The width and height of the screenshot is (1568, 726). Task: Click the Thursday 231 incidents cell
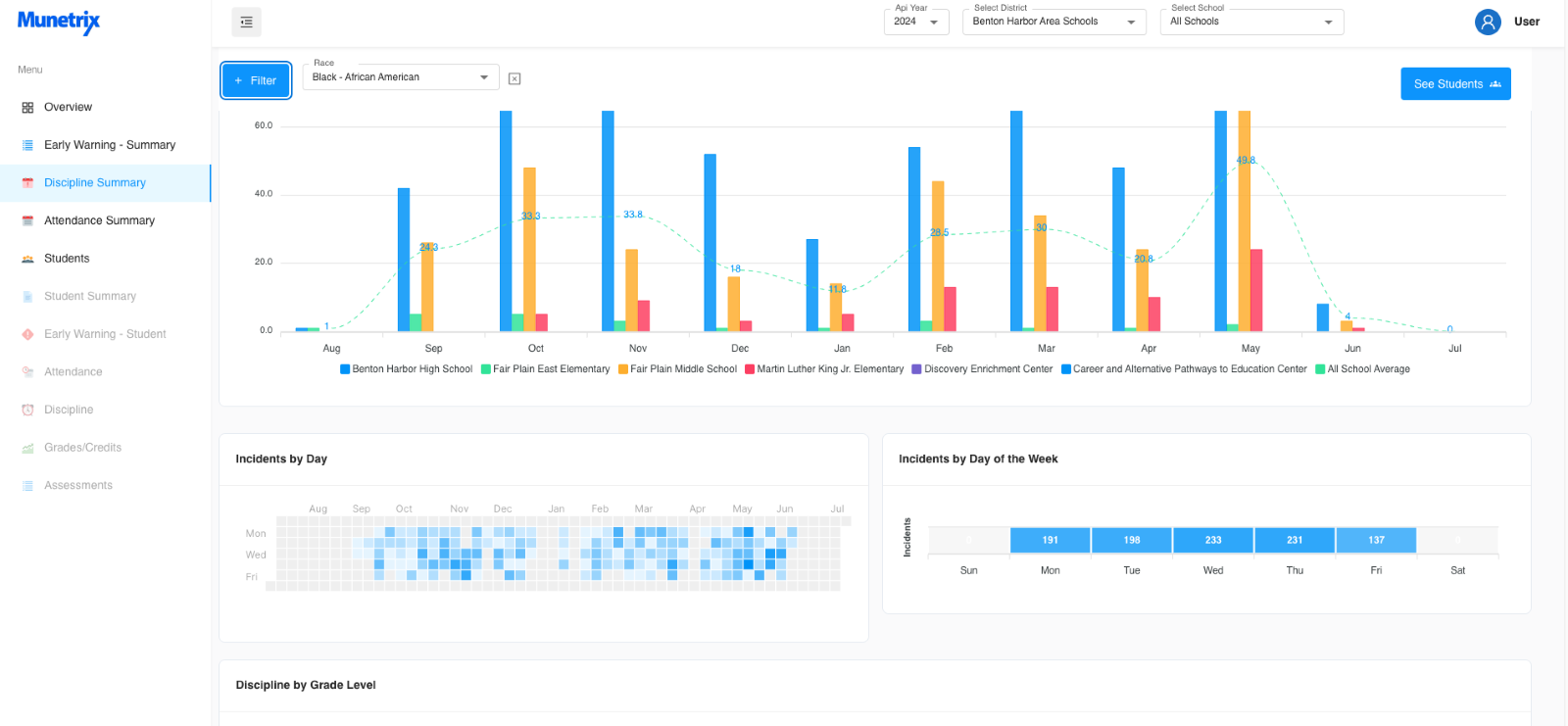point(1295,540)
